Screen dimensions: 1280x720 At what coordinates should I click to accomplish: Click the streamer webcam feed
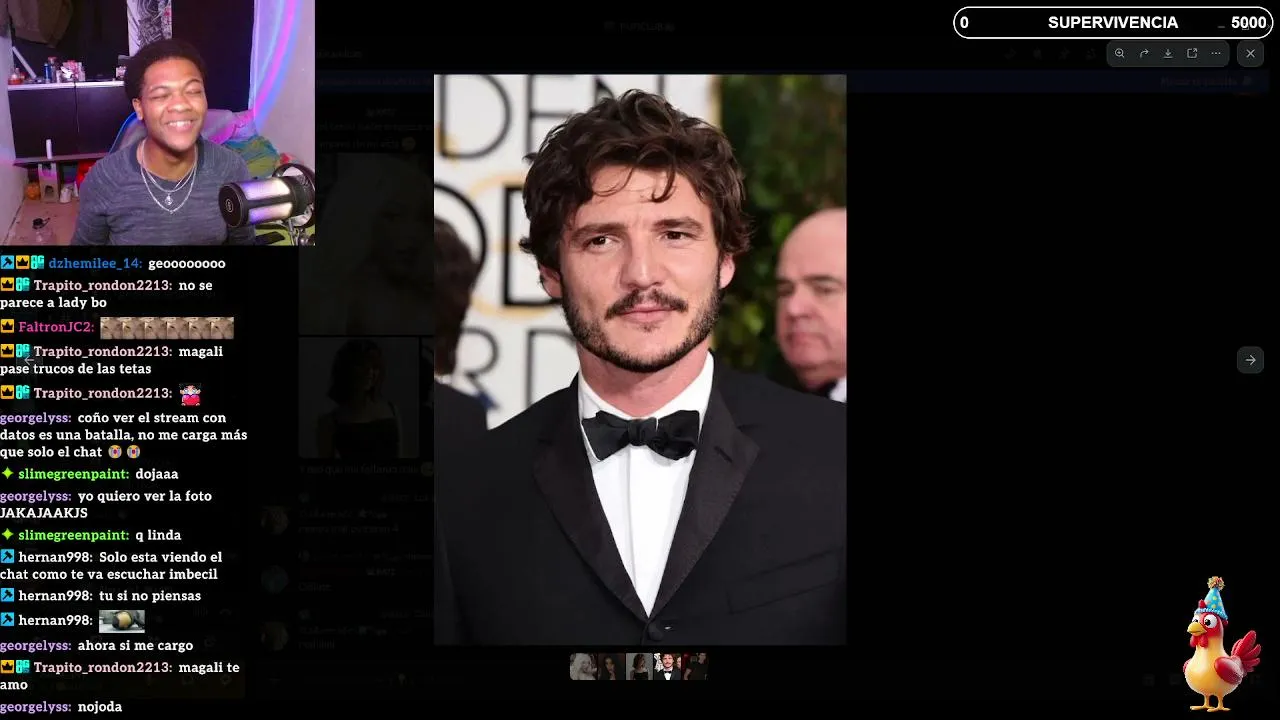[x=157, y=122]
